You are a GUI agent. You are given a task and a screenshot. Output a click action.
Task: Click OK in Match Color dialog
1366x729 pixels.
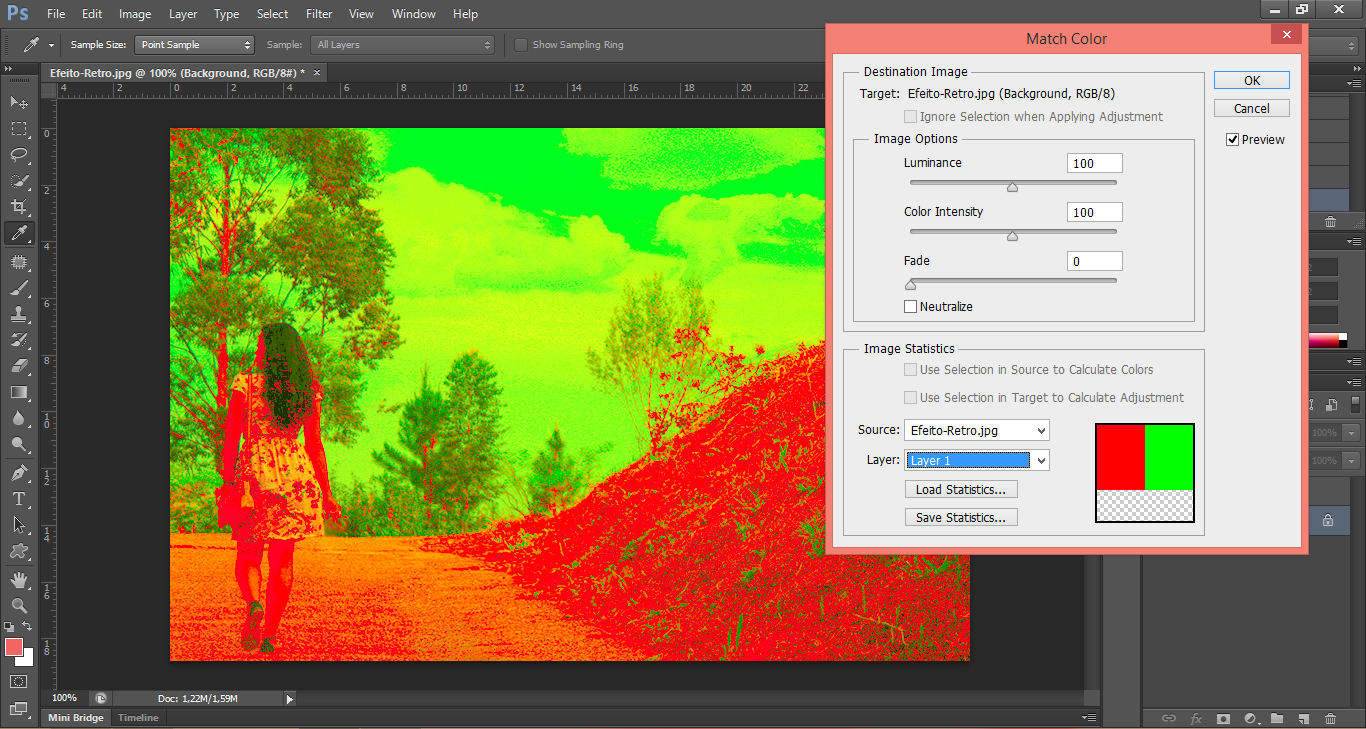click(1251, 80)
